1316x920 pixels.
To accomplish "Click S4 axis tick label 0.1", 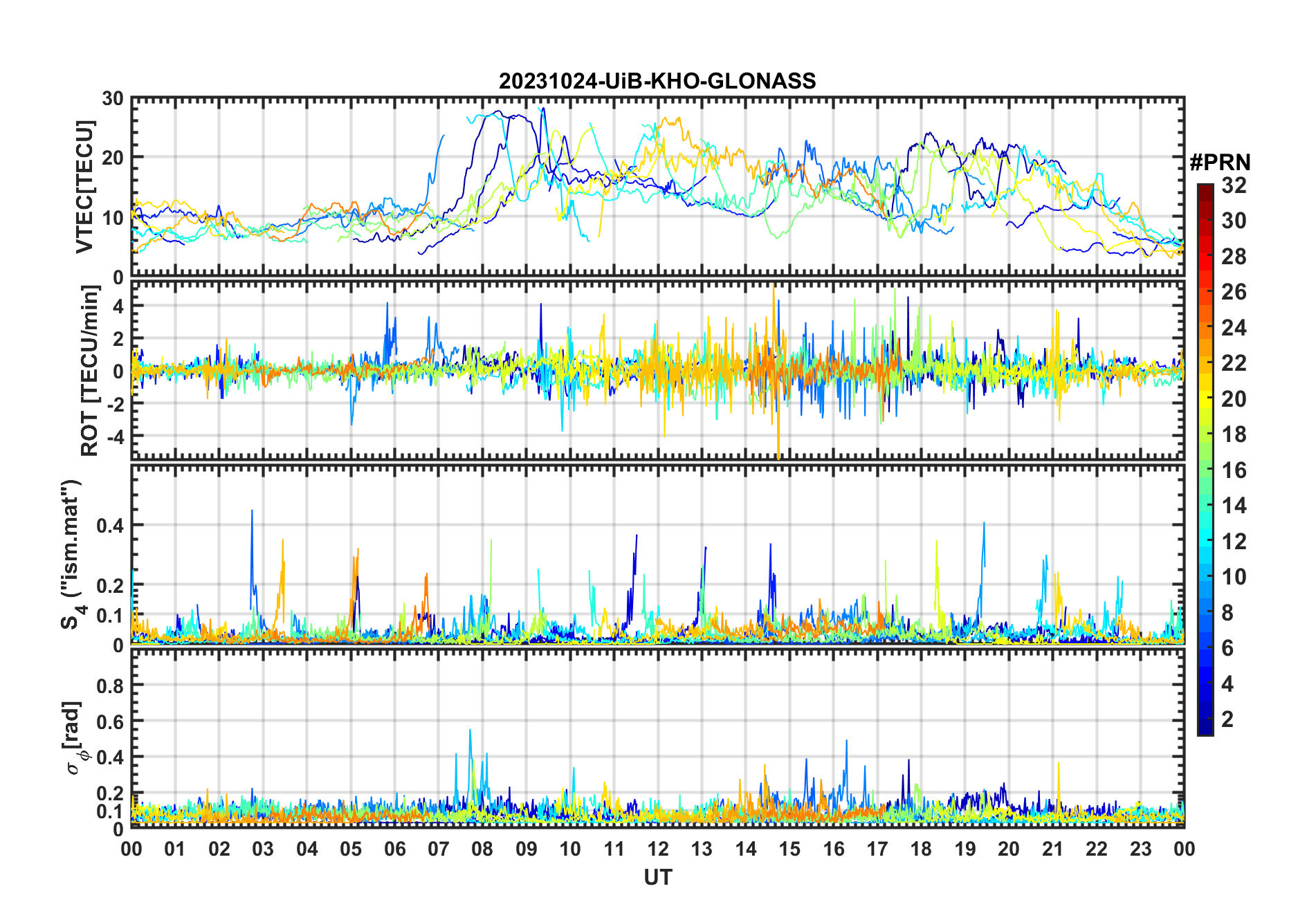I will pyautogui.click(x=110, y=616).
